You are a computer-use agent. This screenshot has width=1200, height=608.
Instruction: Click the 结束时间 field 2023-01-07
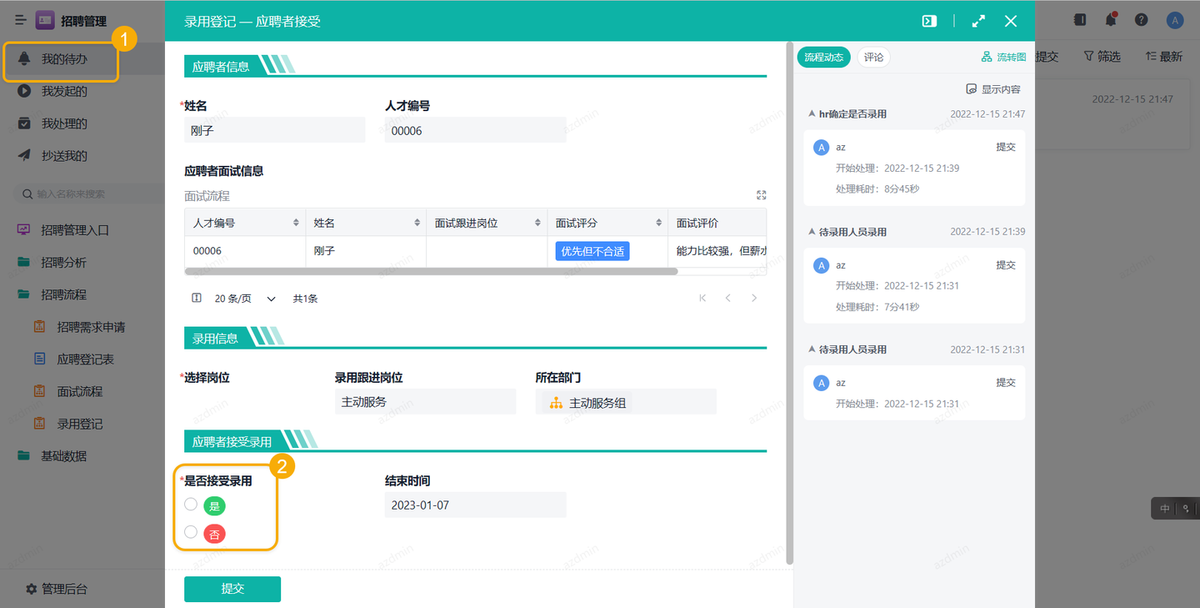(475, 505)
